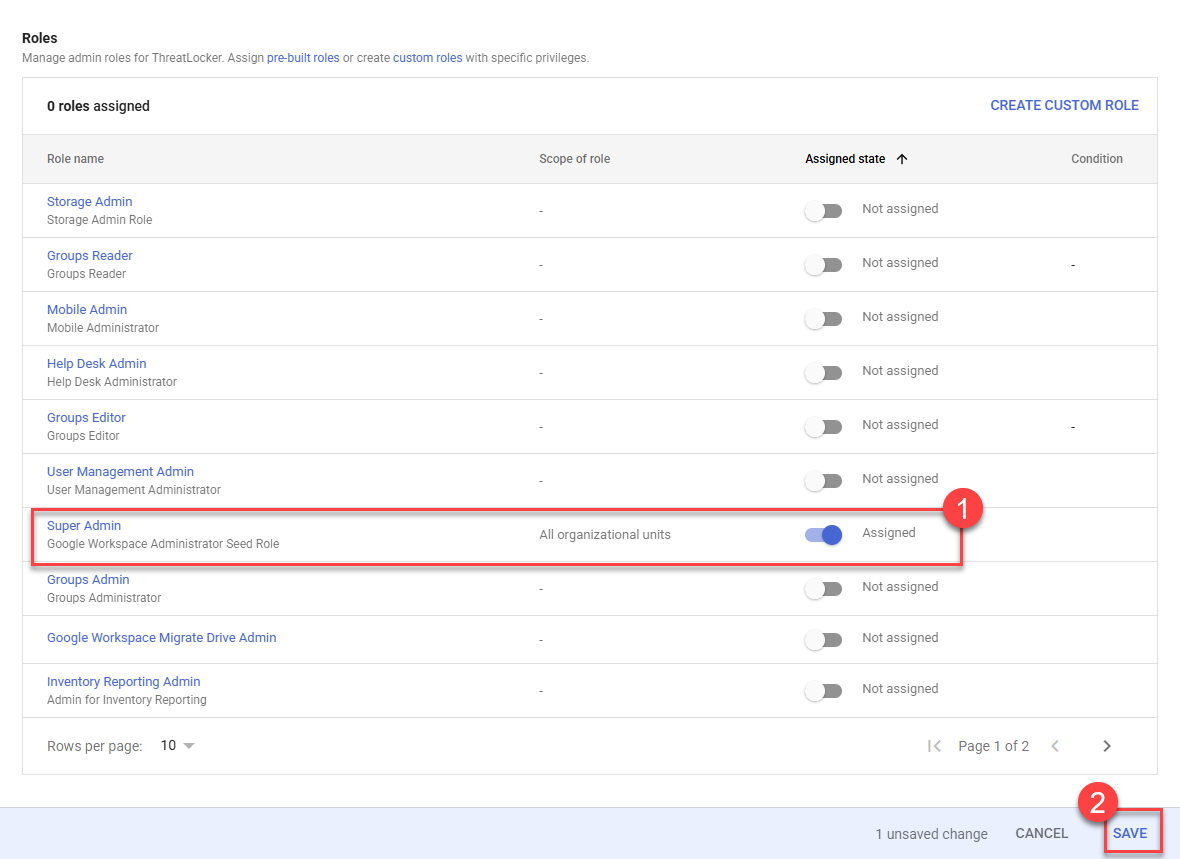Open Google Workspace Migrate Drive Admin role
Image resolution: width=1180 pixels, height=859 pixels.
161,638
